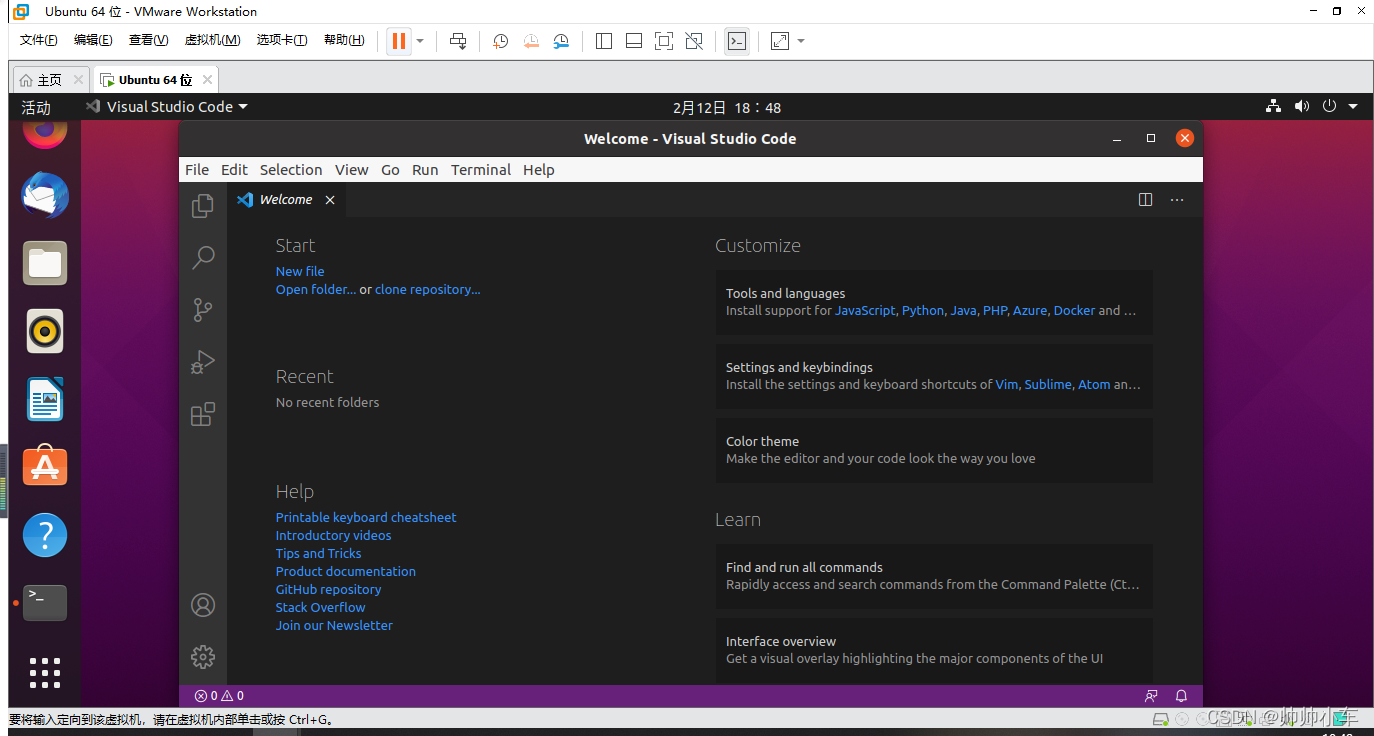Launch Thunderbird mail from the dock
1374x736 pixels.
tap(45, 196)
